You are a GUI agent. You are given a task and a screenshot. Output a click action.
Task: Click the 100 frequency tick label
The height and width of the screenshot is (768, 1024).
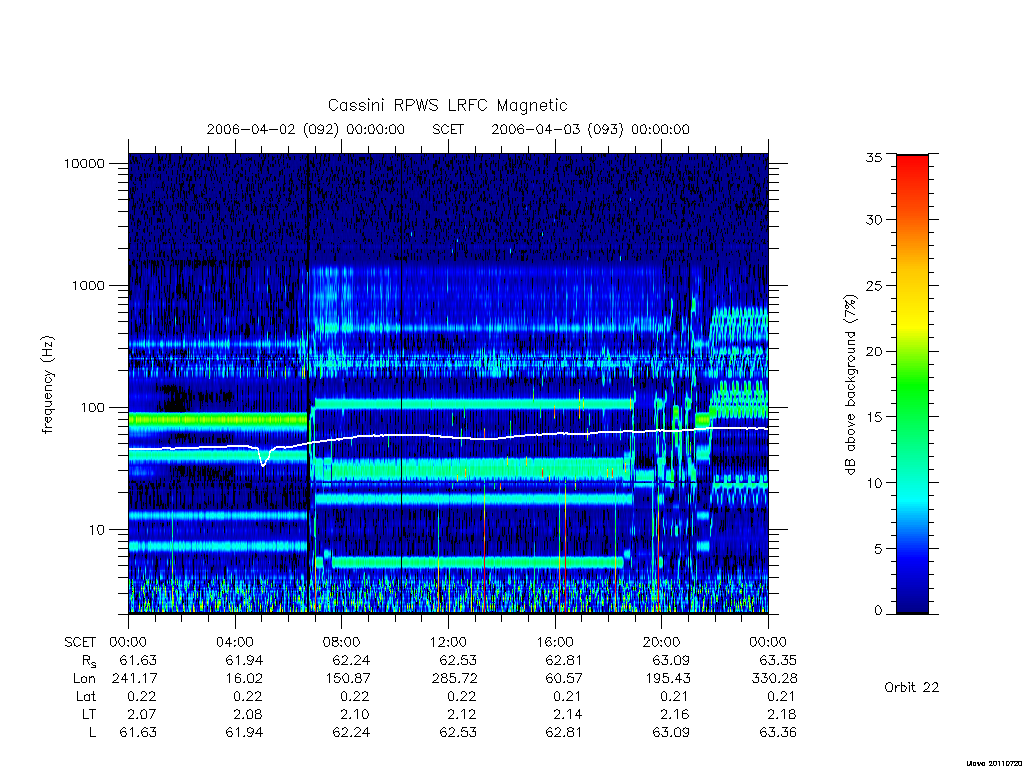[x=92, y=408]
